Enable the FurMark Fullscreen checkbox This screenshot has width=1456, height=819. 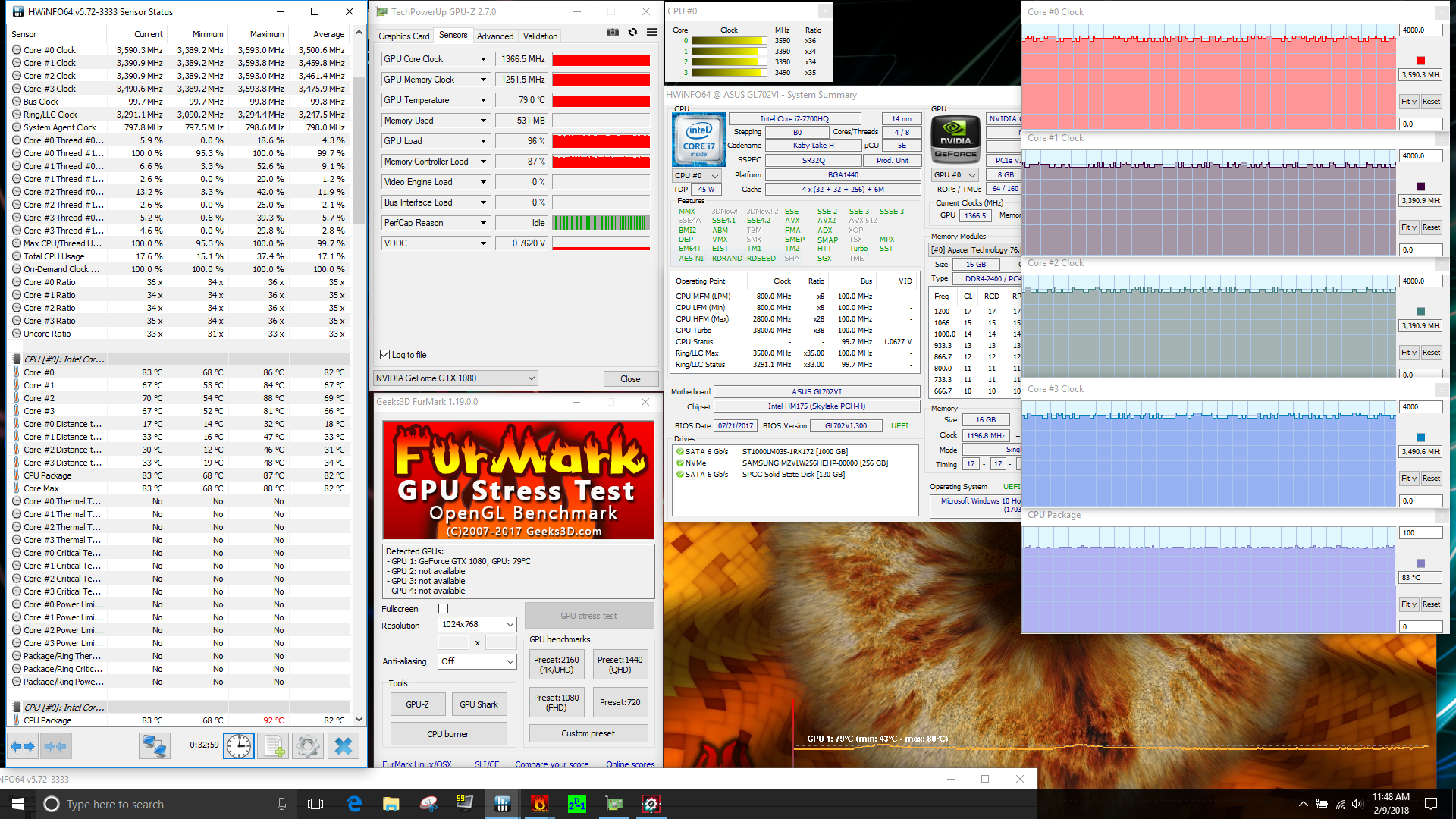[x=444, y=609]
